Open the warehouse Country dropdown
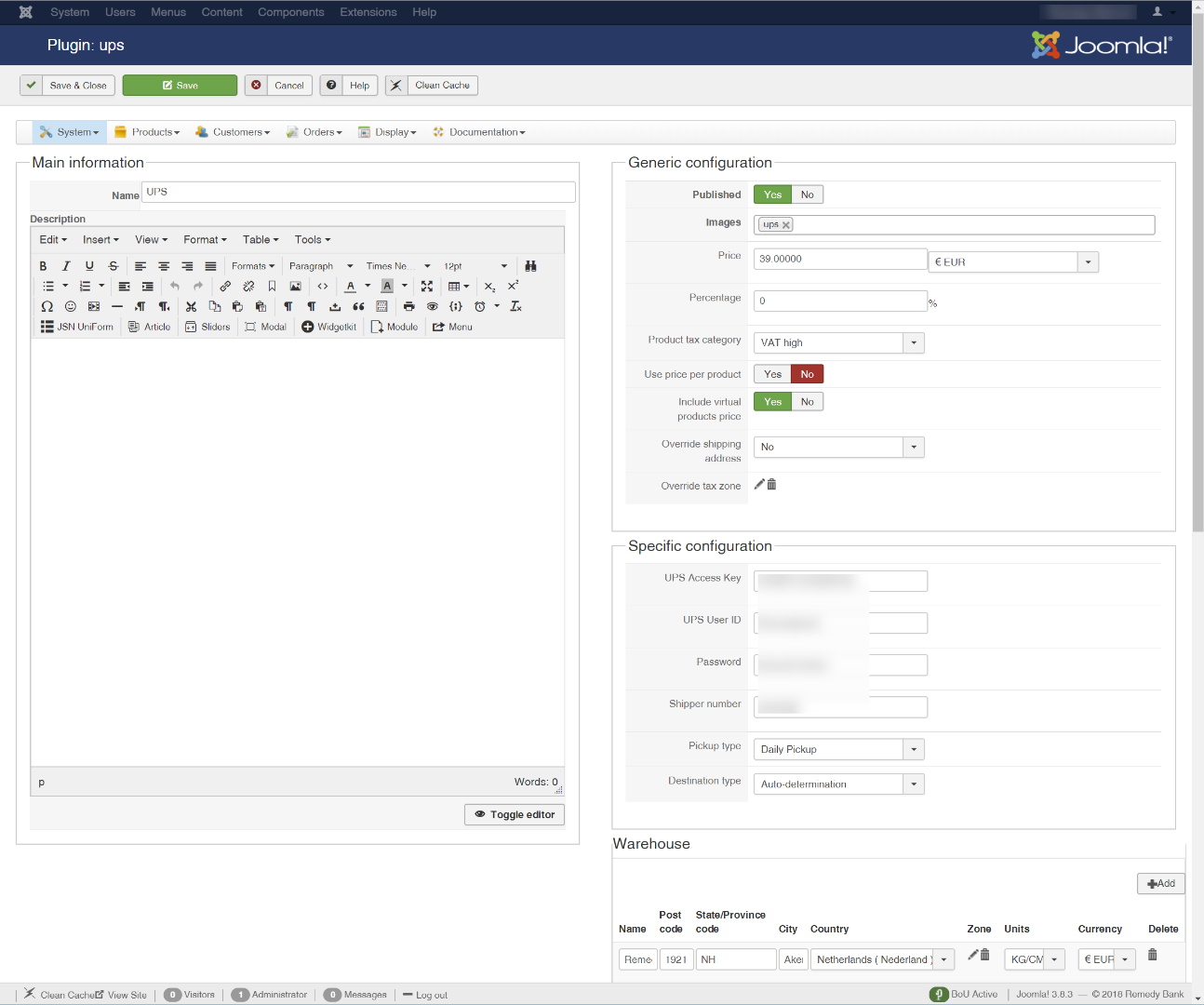 883,959
